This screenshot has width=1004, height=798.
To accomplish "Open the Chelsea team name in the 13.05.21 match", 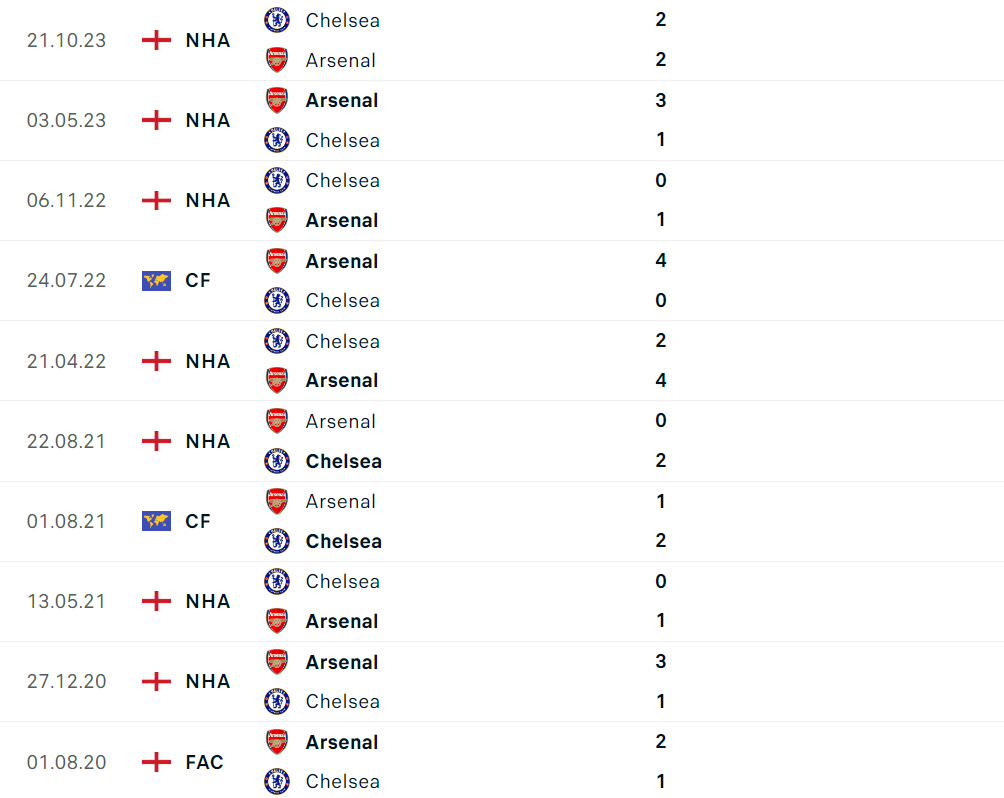I will pyautogui.click(x=342, y=581).
